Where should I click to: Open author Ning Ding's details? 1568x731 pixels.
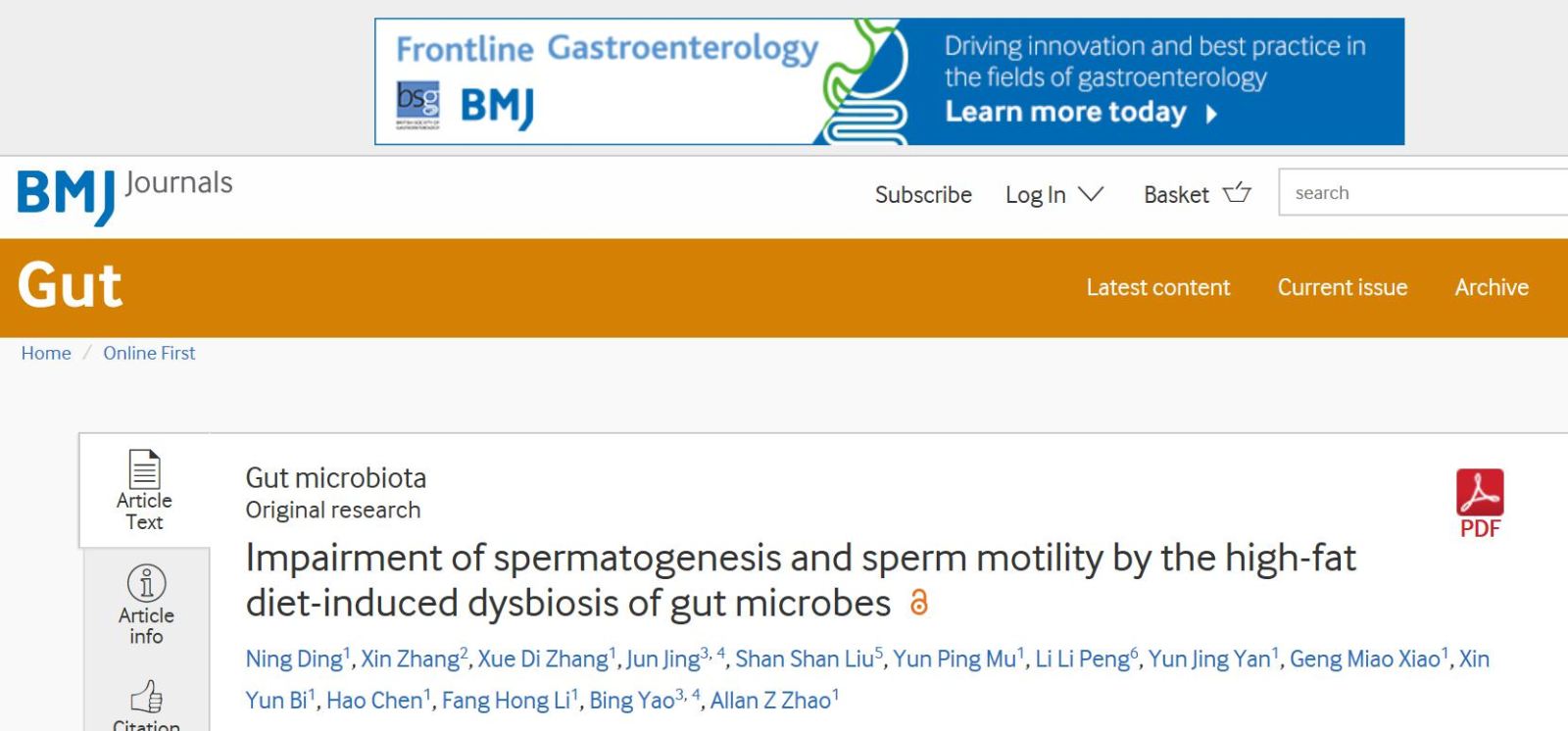294,659
